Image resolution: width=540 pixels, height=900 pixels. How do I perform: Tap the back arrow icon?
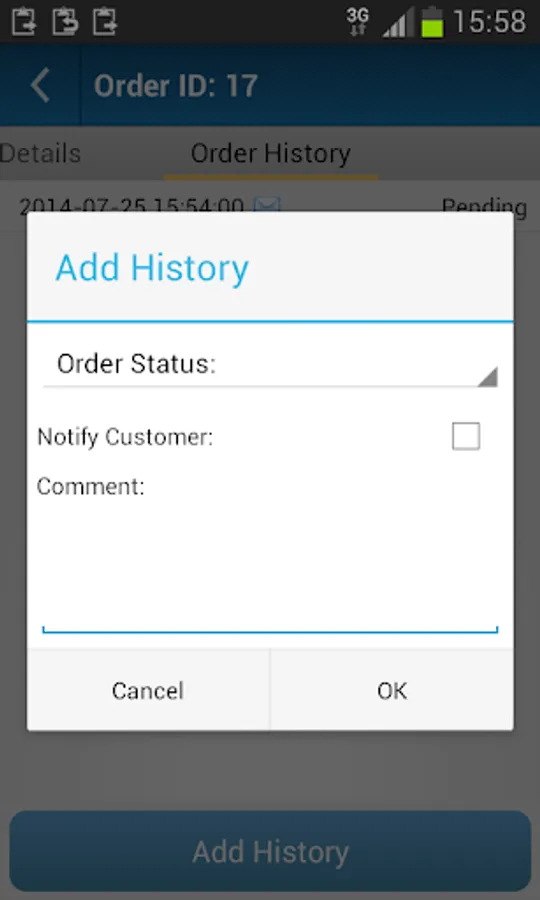40,85
